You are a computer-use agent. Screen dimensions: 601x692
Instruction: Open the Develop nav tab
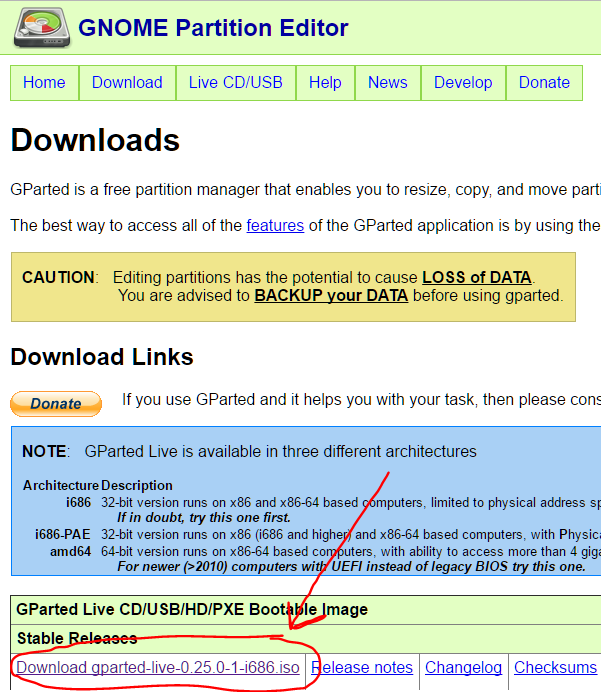point(463,83)
